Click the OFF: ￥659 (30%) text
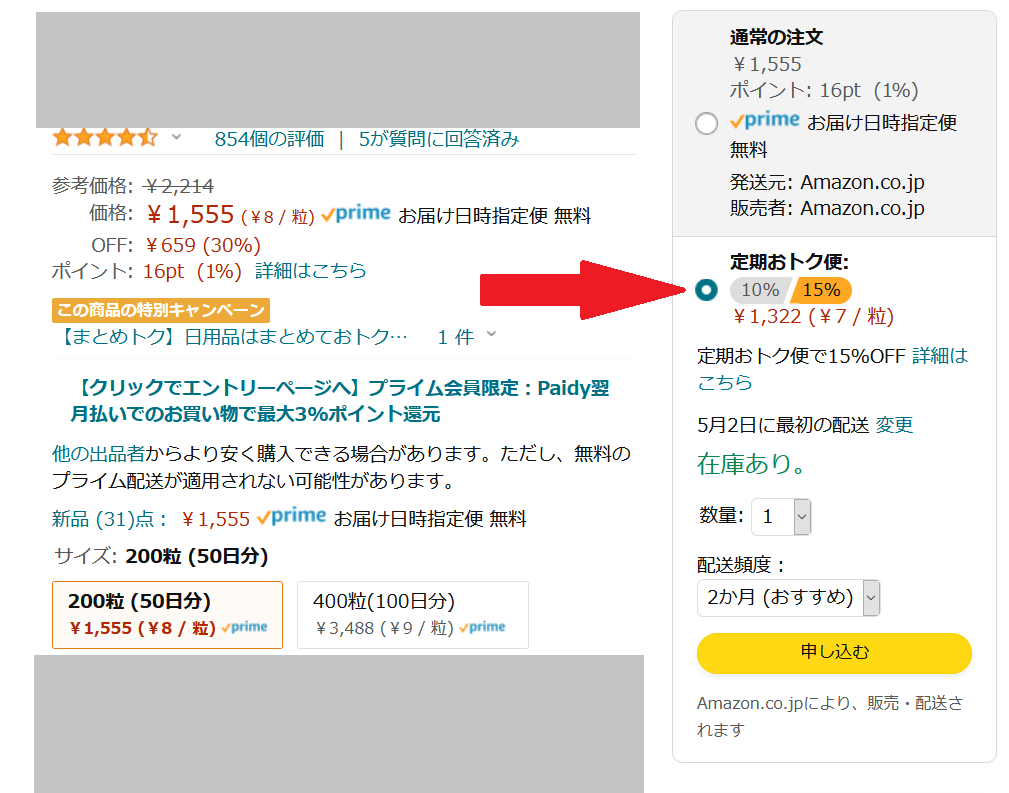The image size is (1009, 793). pos(176,245)
